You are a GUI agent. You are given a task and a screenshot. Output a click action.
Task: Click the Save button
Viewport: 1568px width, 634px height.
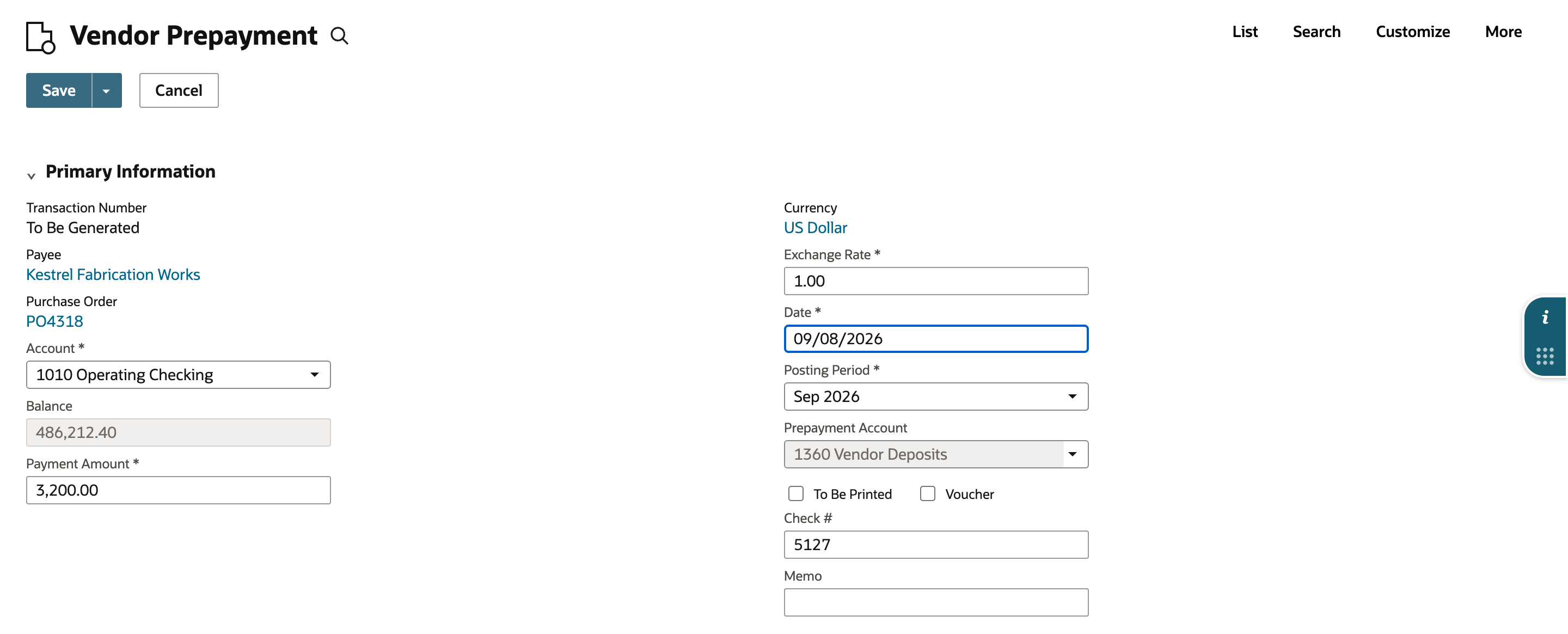[59, 91]
